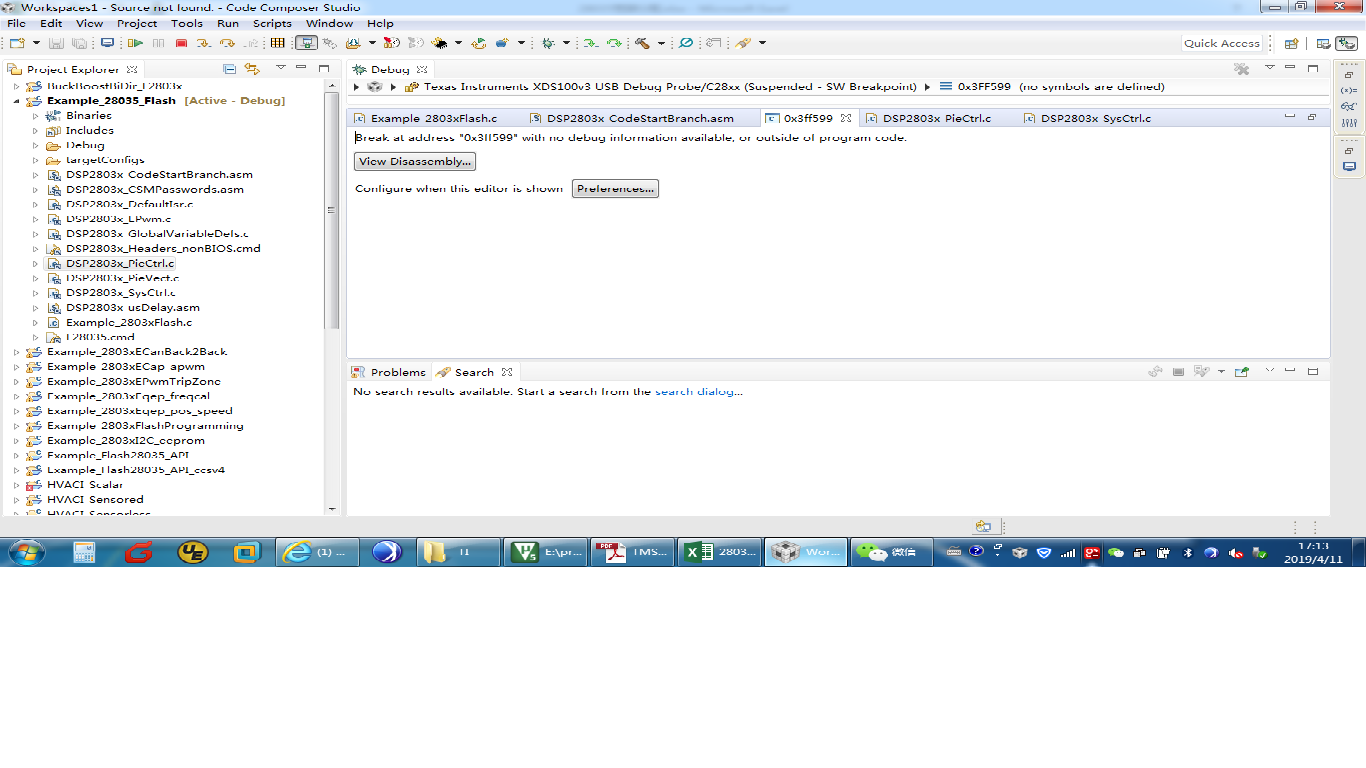The image size is (1366, 768).
Task: Open the Quick Access search field
Action: point(1221,43)
